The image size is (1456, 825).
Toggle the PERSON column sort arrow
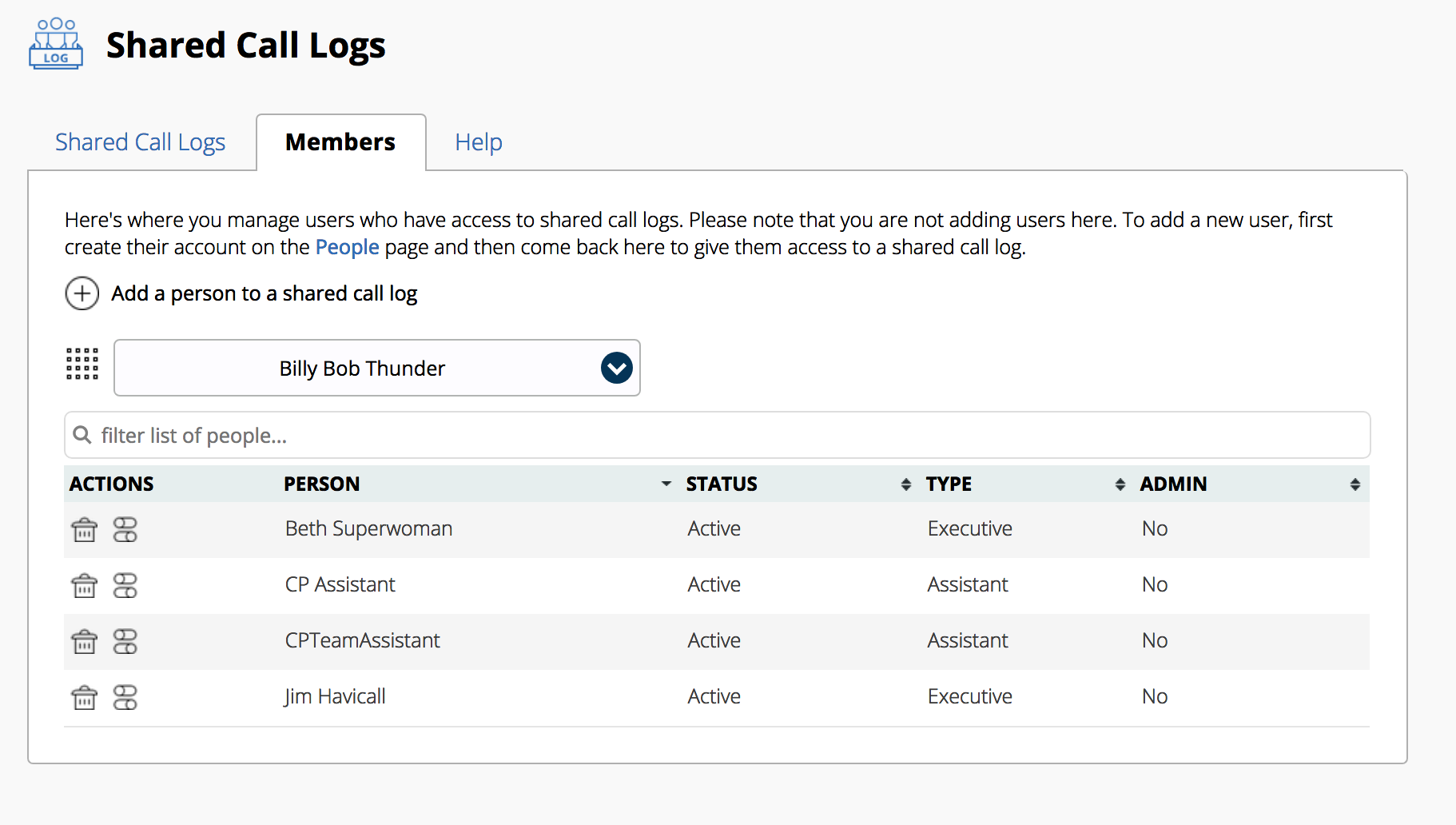coord(666,484)
